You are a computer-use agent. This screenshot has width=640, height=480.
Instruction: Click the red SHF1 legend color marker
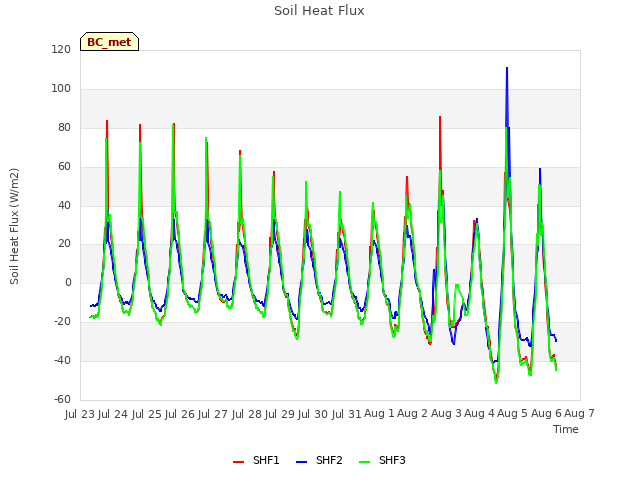[238, 462]
